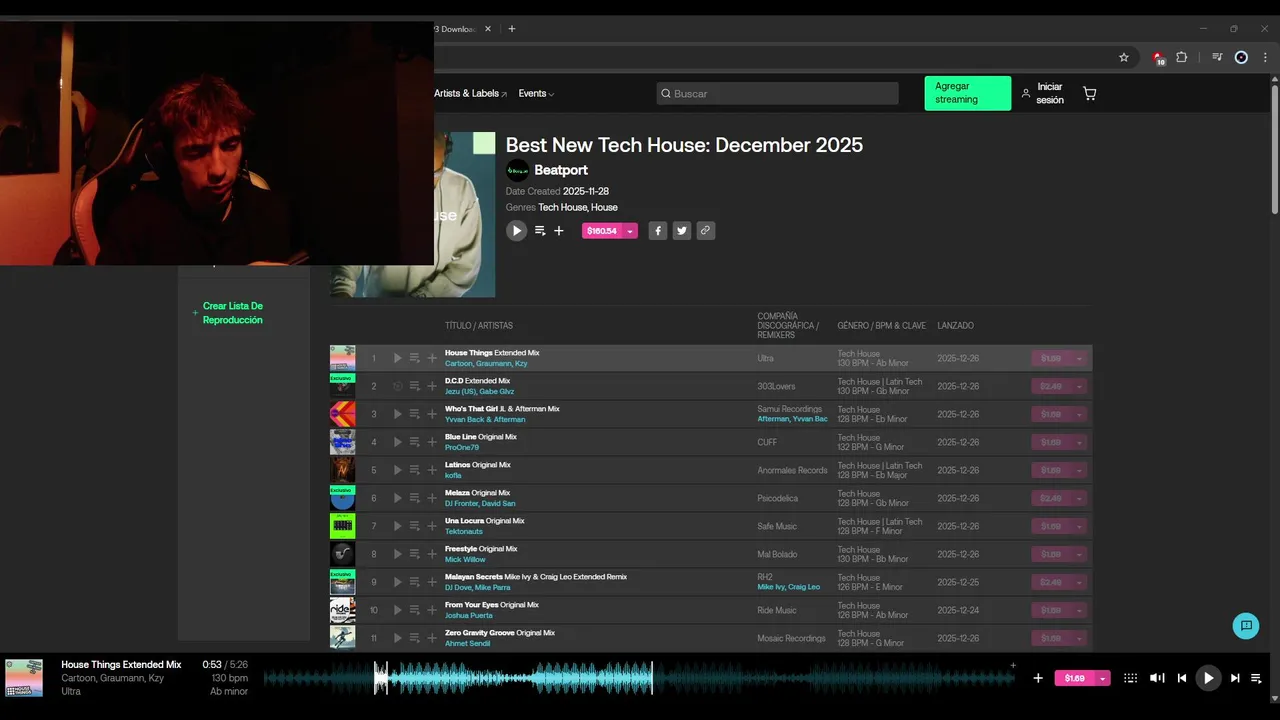The height and width of the screenshot is (720, 1280).
Task: Skip to previous track in player
Action: tap(1182, 678)
